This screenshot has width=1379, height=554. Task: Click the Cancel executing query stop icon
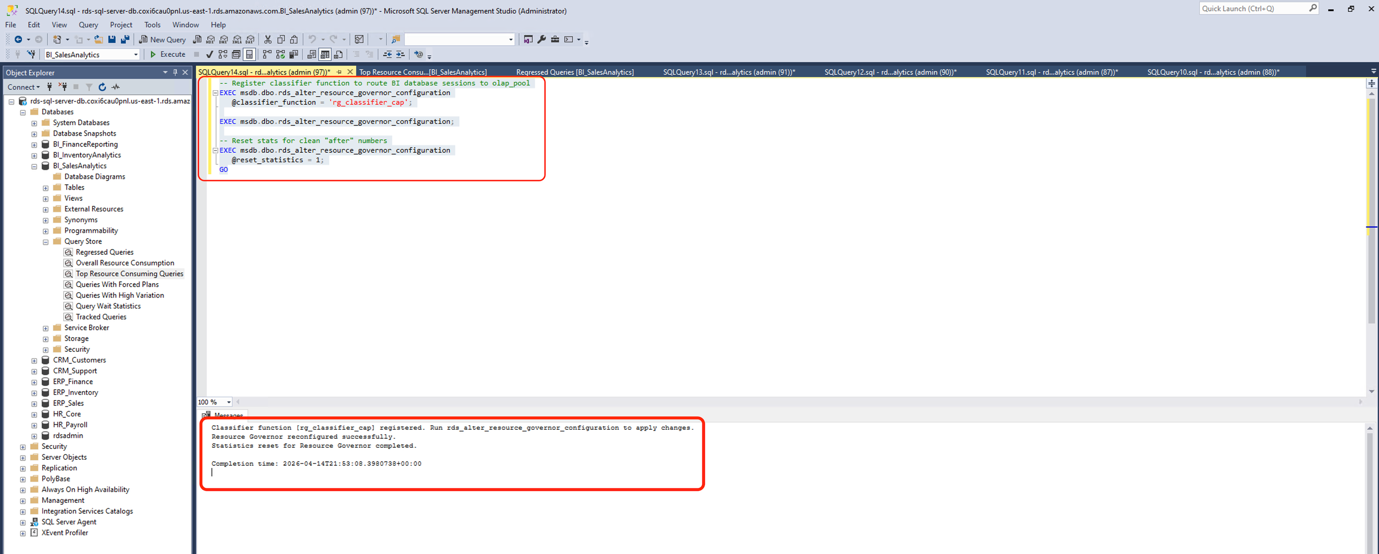point(196,55)
